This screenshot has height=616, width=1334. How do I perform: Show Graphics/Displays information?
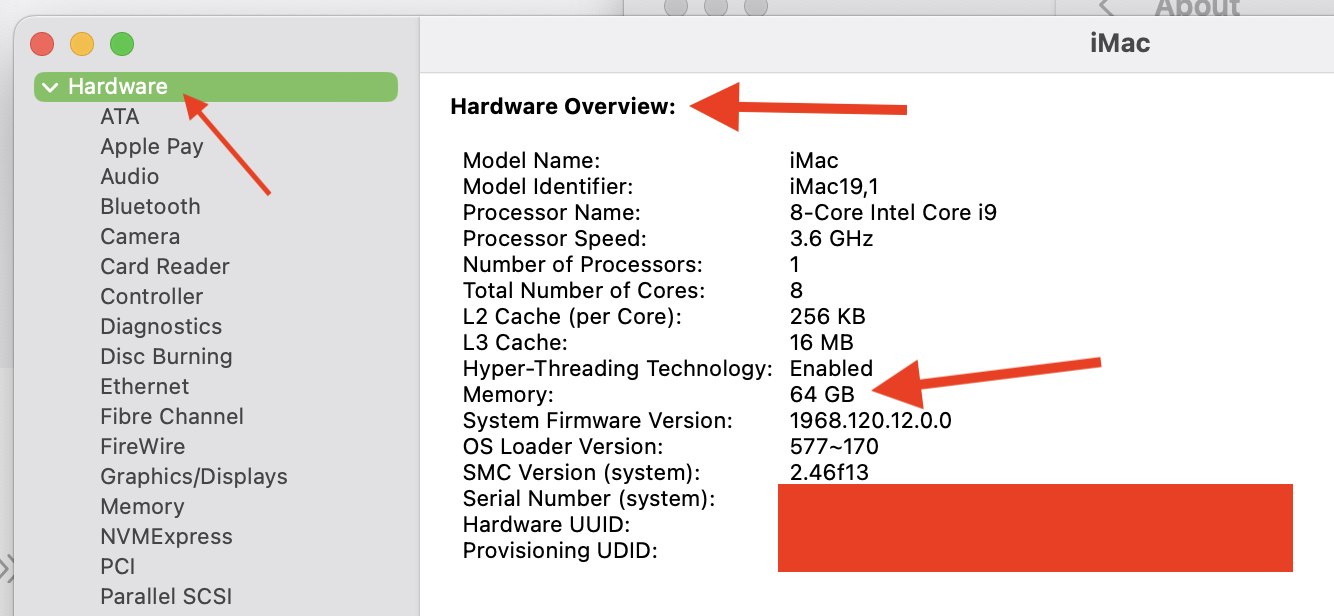(x=194, y=477)
